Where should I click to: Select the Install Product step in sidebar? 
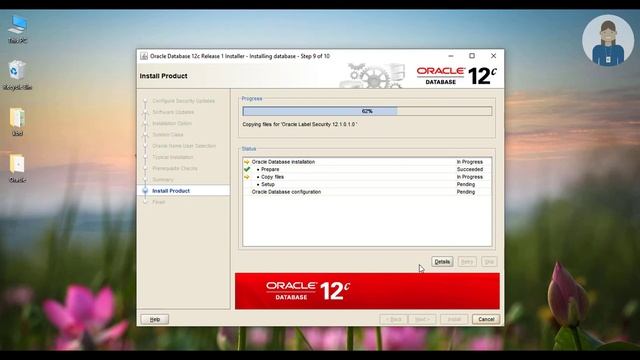[171, 191]
